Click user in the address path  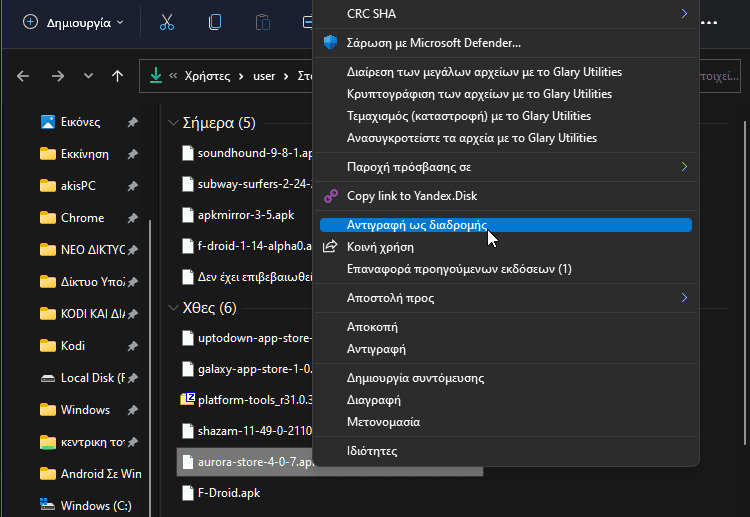click(264, 76)
